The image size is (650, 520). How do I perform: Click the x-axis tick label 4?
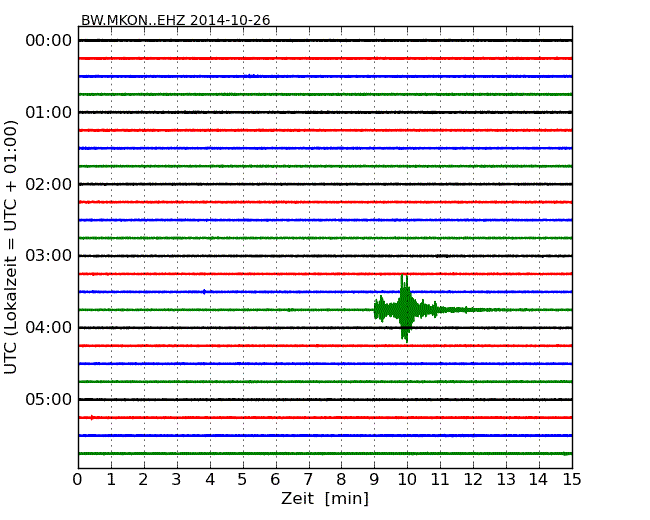[210, 480]
